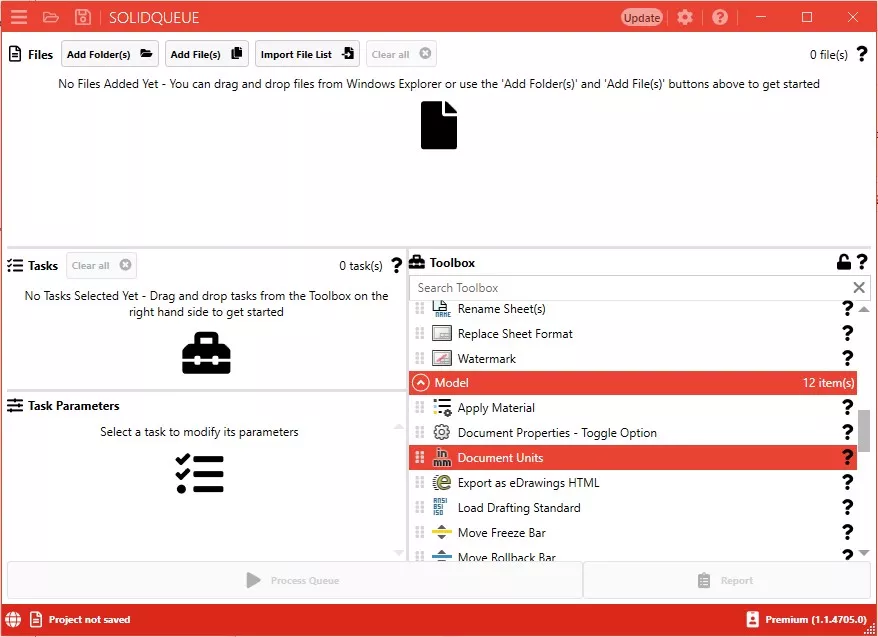This screenshot has width=878, height=637.
Task: Click the Toolbox scroll-up arrow
Action: coord(862,307)
